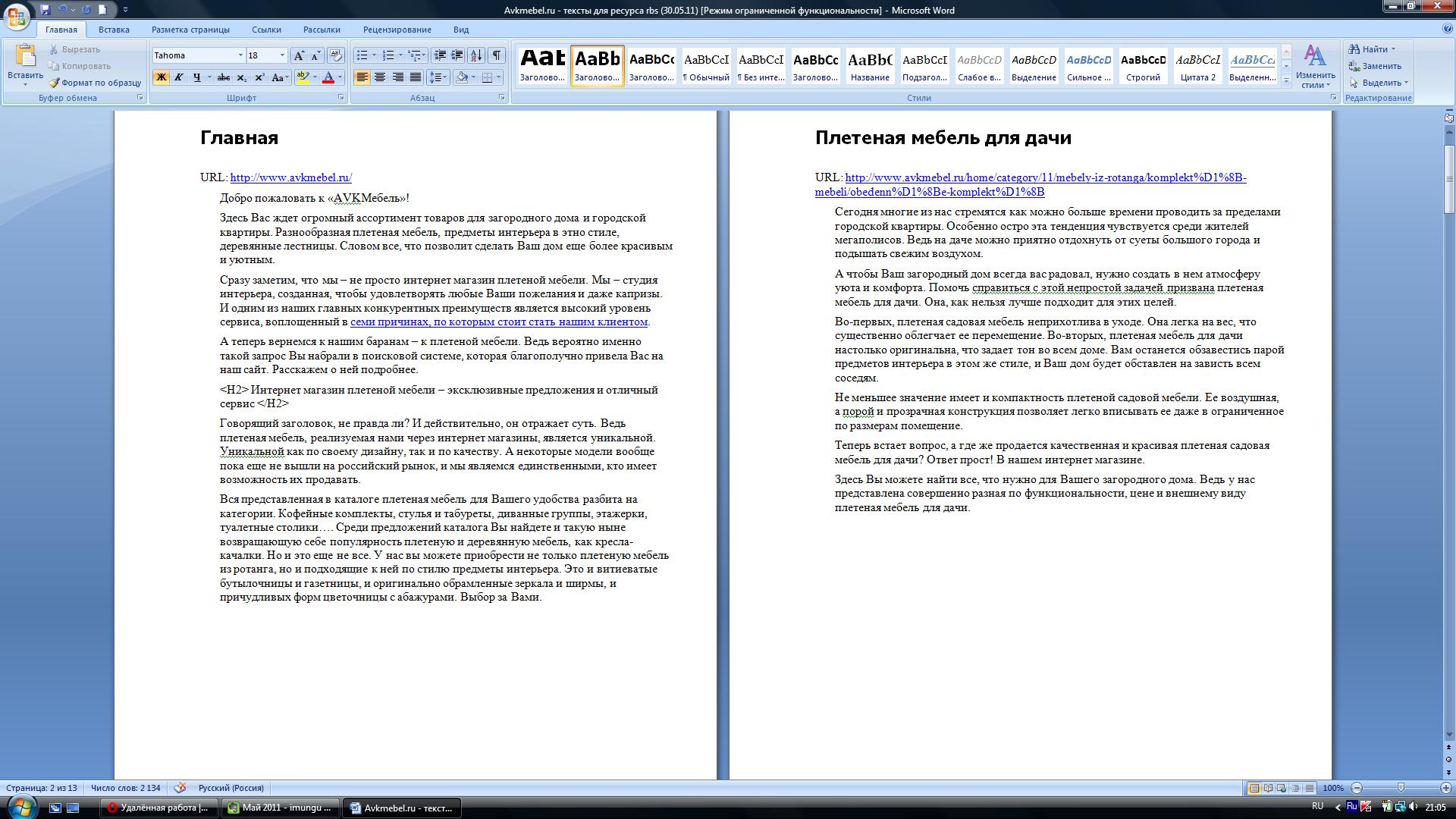Screen dimensions: 1456x819
Task: Switch to the Вставка ribbon tab
Action: pos(114,30)
